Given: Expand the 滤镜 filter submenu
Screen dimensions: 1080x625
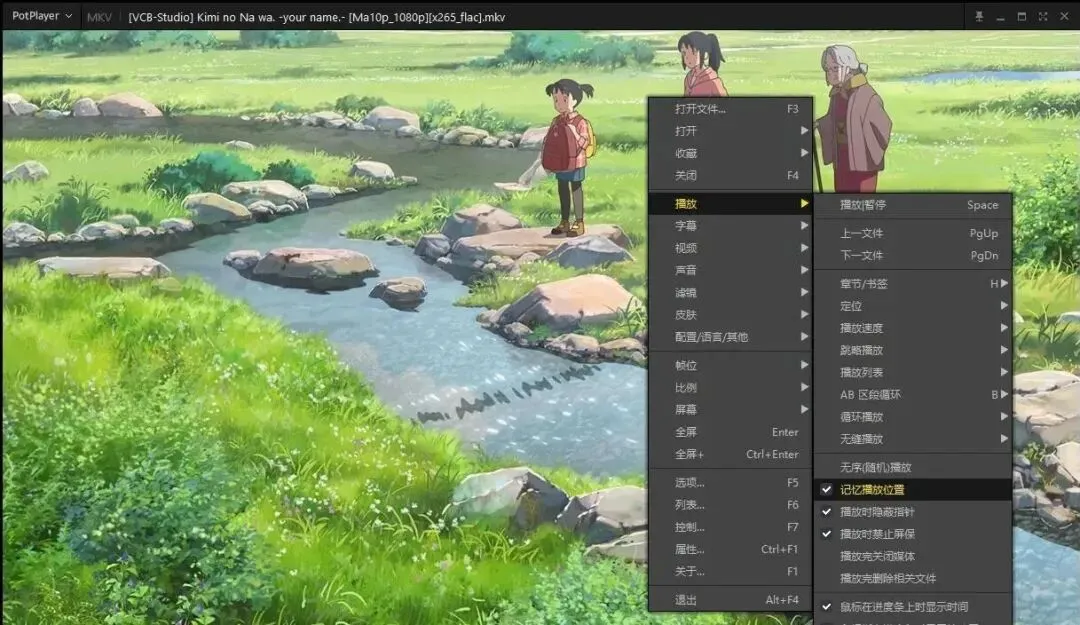Looking at the screenshot, I should click(x=731, y=292).
